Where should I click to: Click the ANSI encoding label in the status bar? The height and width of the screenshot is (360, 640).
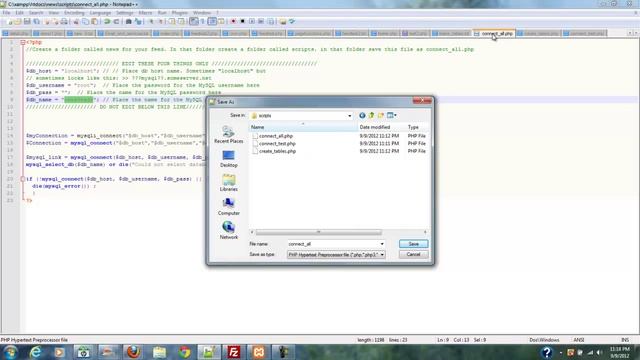point(579,340)
